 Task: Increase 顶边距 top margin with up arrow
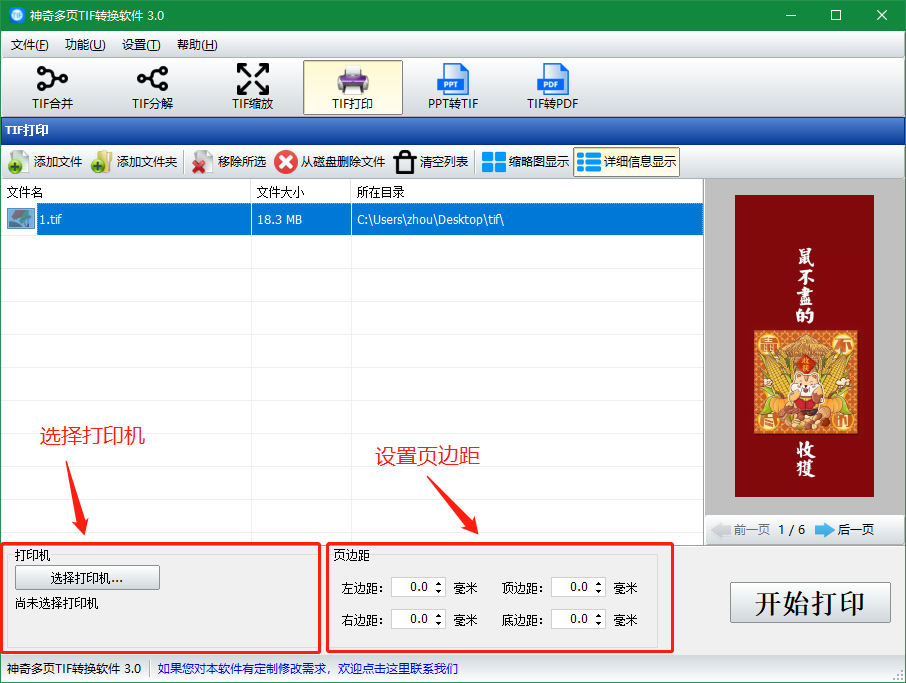pyautogui.click(x=599, y=583)
